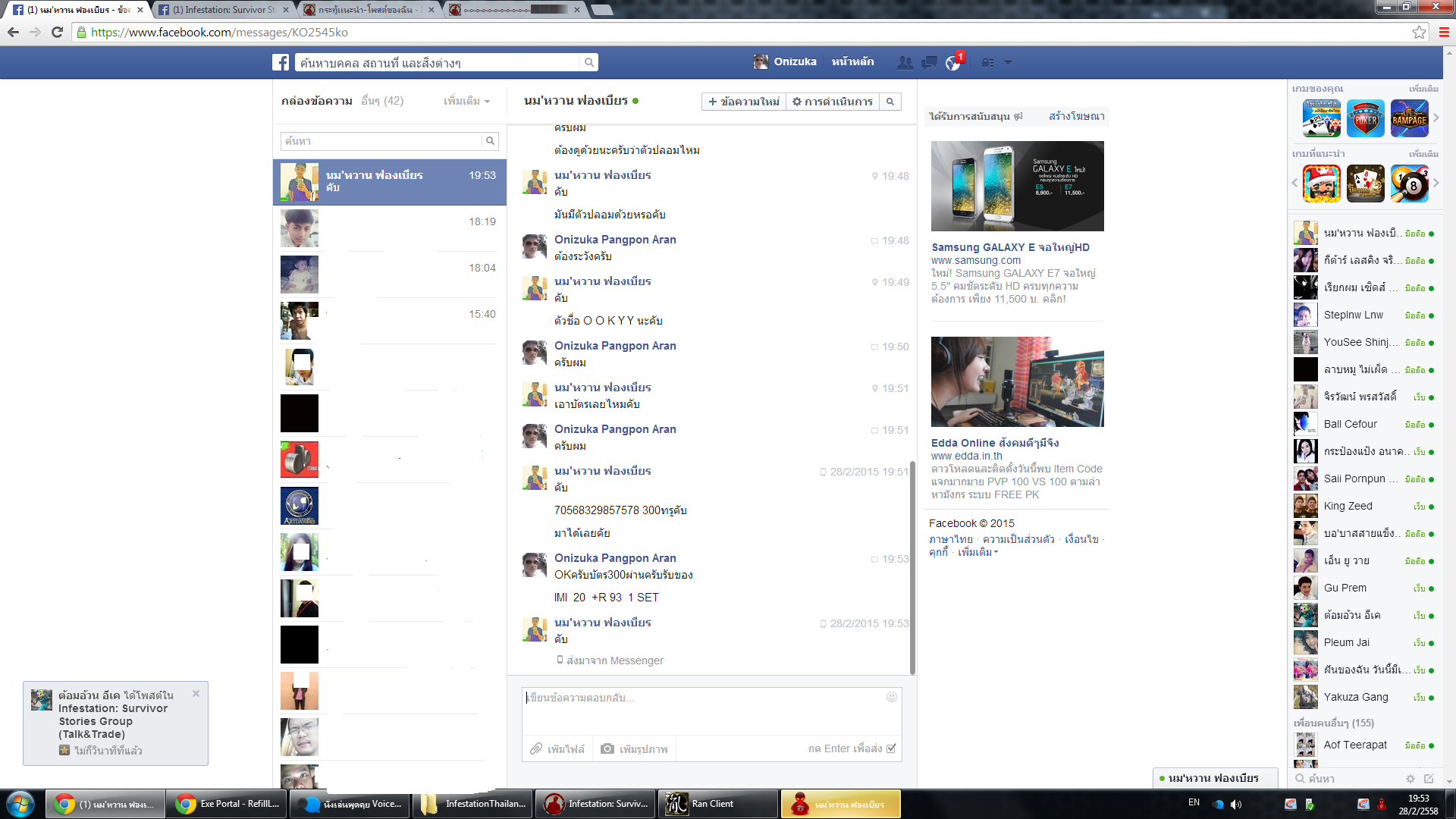Toggle the press Enter to send checkbox
1456x819 pixels.
pyautogui.click(x=892, y=748)
